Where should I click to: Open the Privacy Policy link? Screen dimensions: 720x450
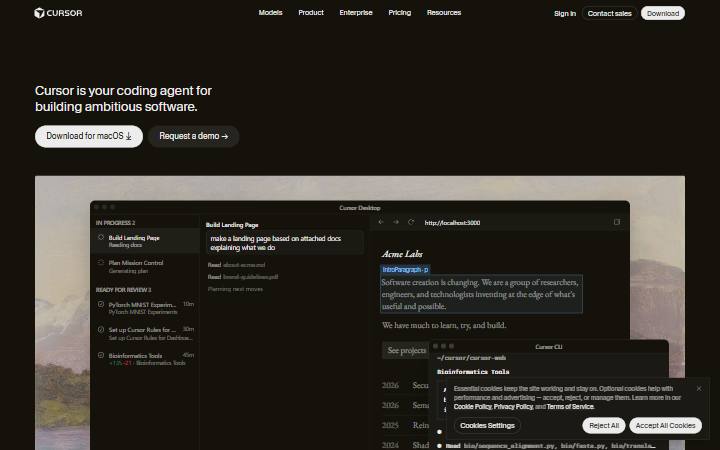513,407
